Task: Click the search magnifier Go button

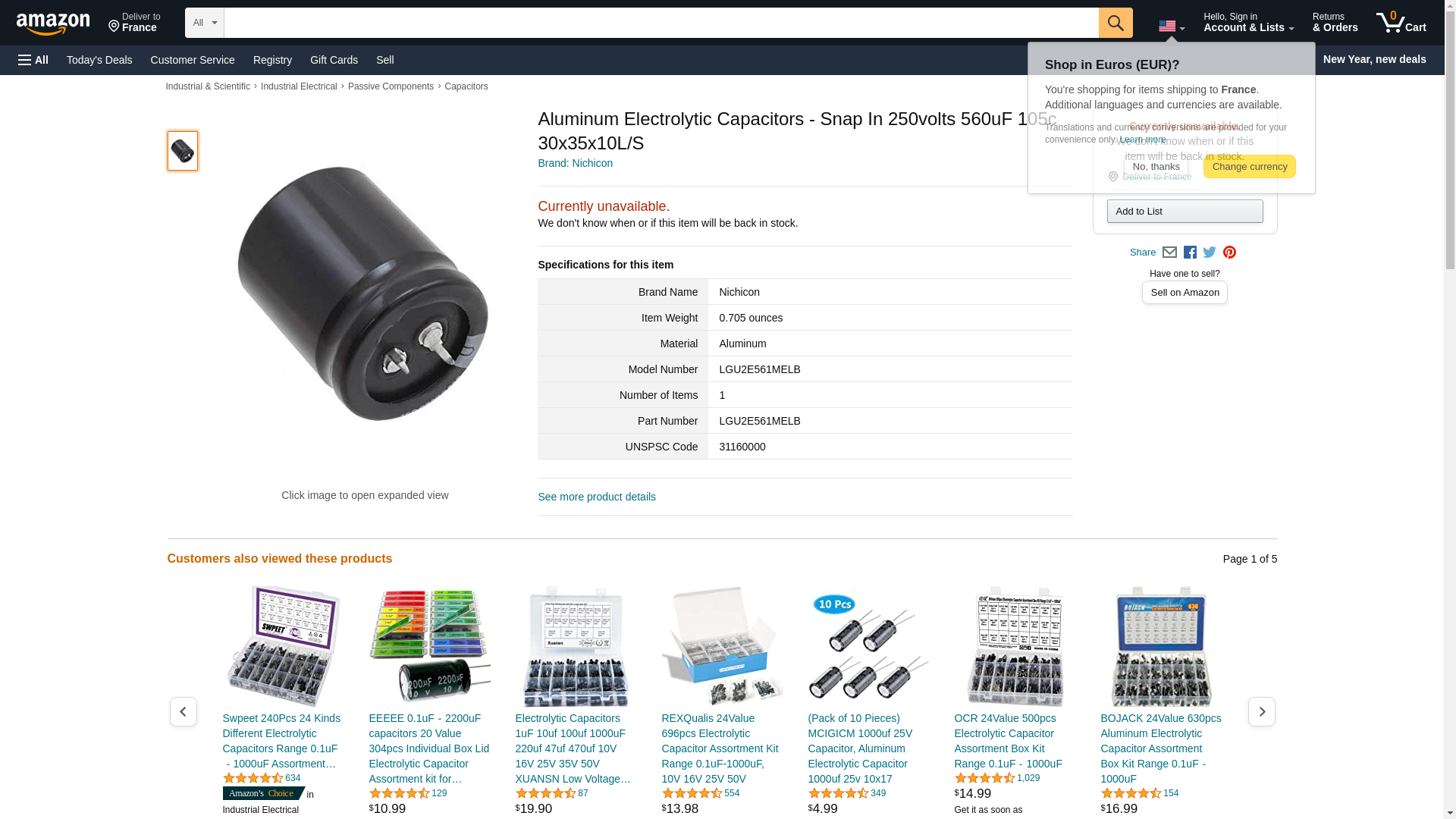Action: pos(1116,23)
